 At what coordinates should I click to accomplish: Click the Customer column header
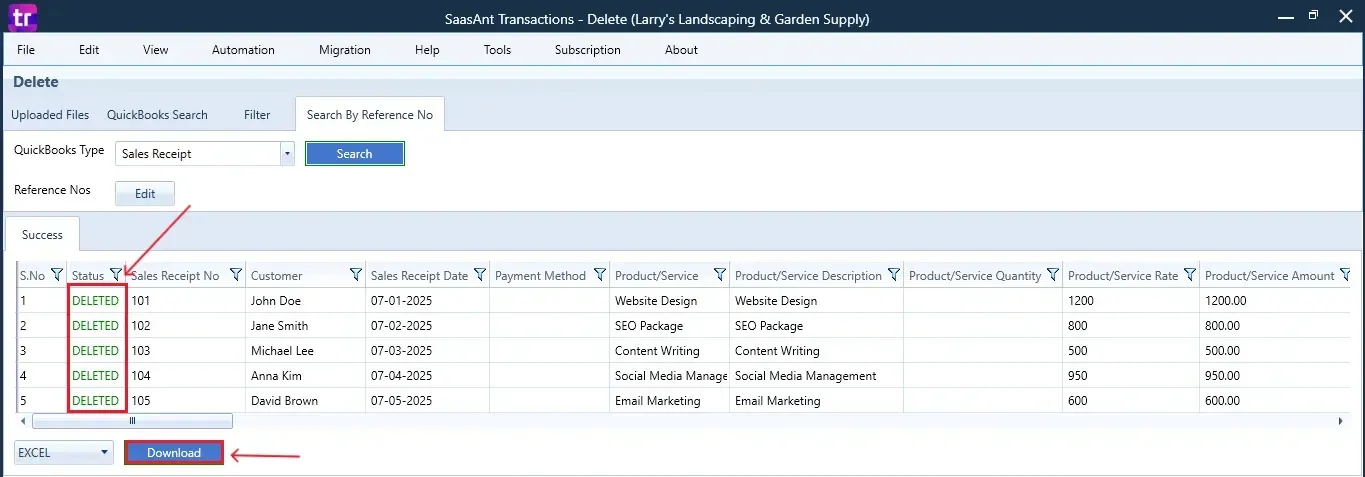pos(276,276)
